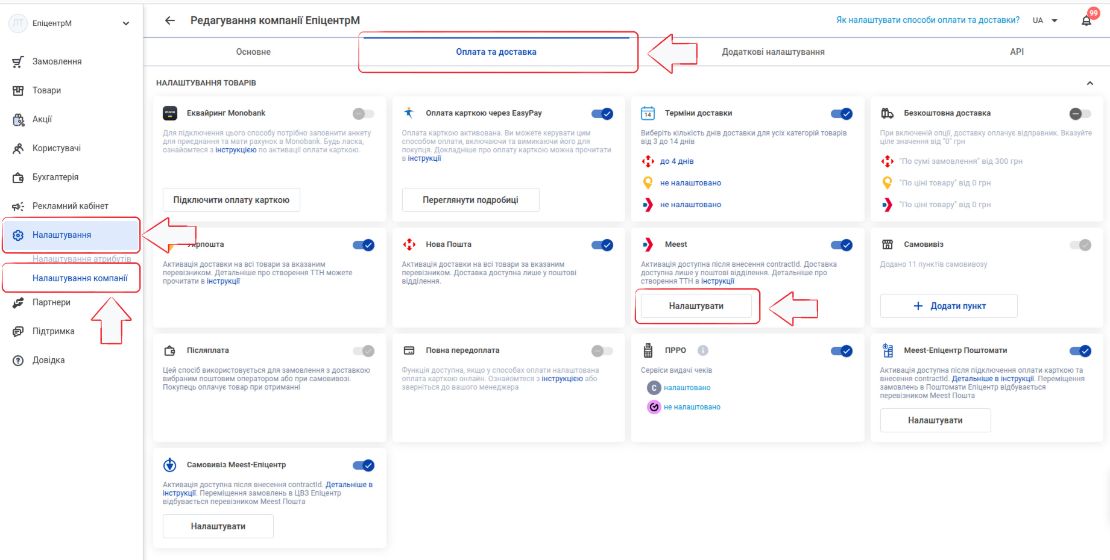This screenshot has height=560, width=1110.
Task: Toggle the Meest delivery switch
Action: point(842,245)
